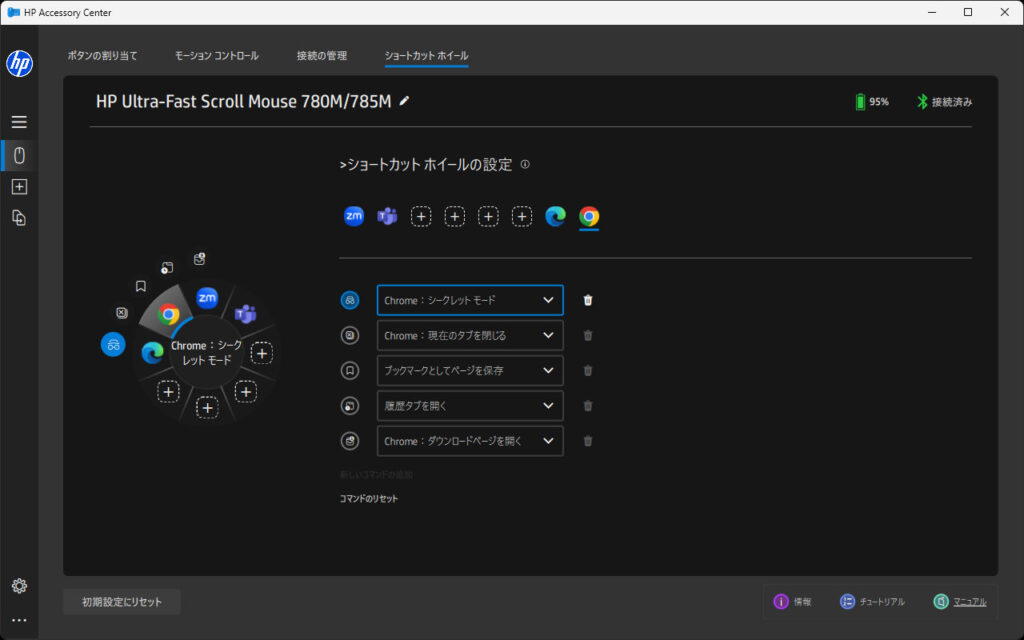Click the Edge segment on the shortcut wheel
The image size is (1024, 640).
[152, 353]
